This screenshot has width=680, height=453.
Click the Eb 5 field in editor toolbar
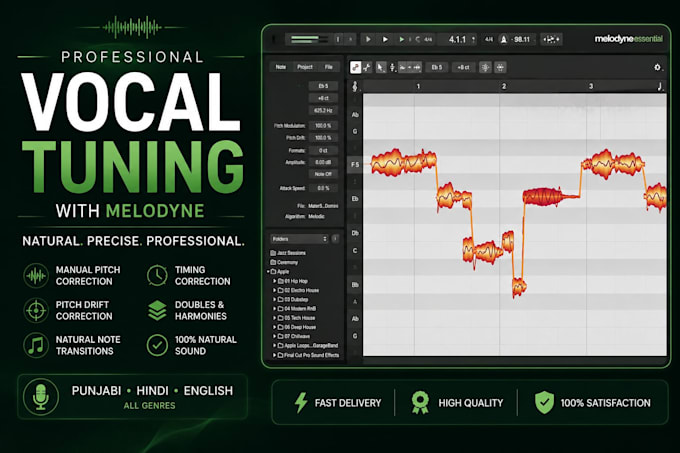tap(437, 67)
